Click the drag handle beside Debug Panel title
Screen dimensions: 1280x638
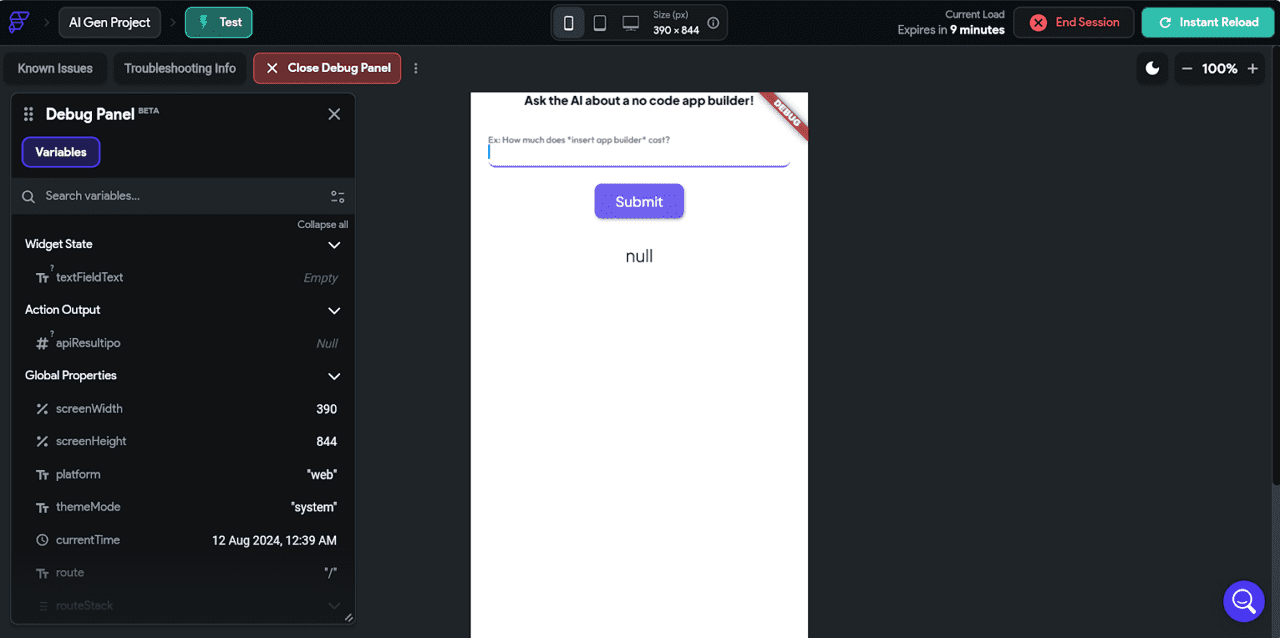coord(28,113)
